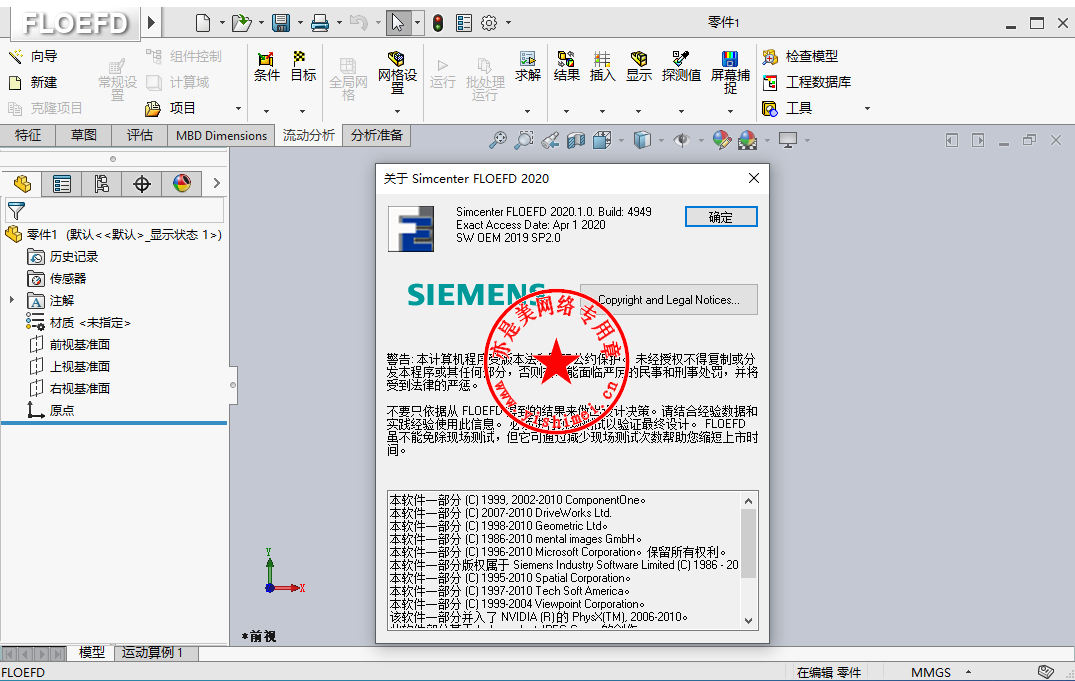This screenshot has width=1075, height=681.
Task: Open the FeatureManager design tree tab
Action: [22, 184]
